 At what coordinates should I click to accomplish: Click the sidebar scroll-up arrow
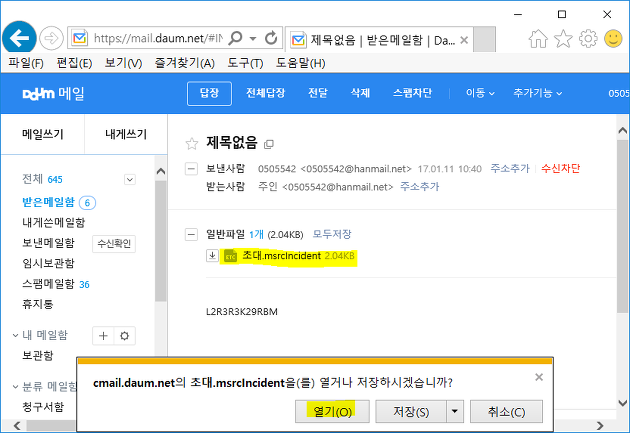(x=161, y=172)
